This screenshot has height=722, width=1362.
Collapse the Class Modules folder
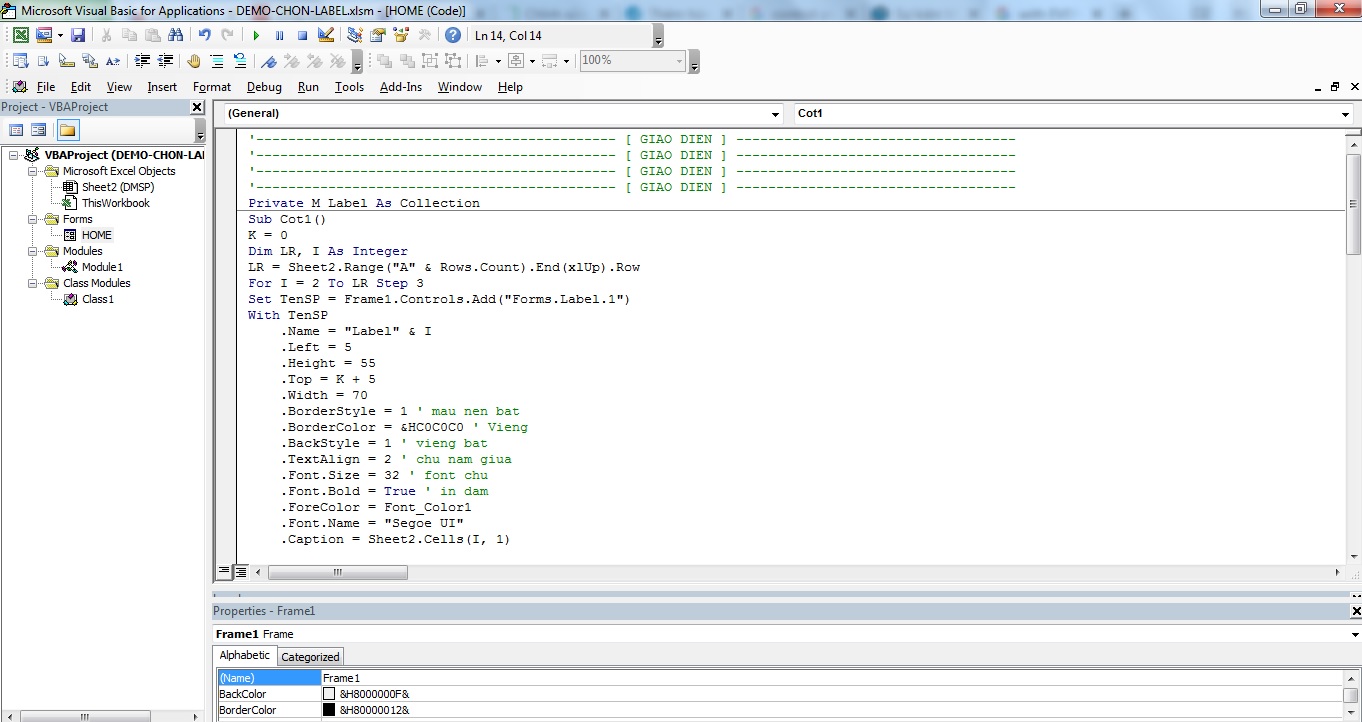click(32, 283)
